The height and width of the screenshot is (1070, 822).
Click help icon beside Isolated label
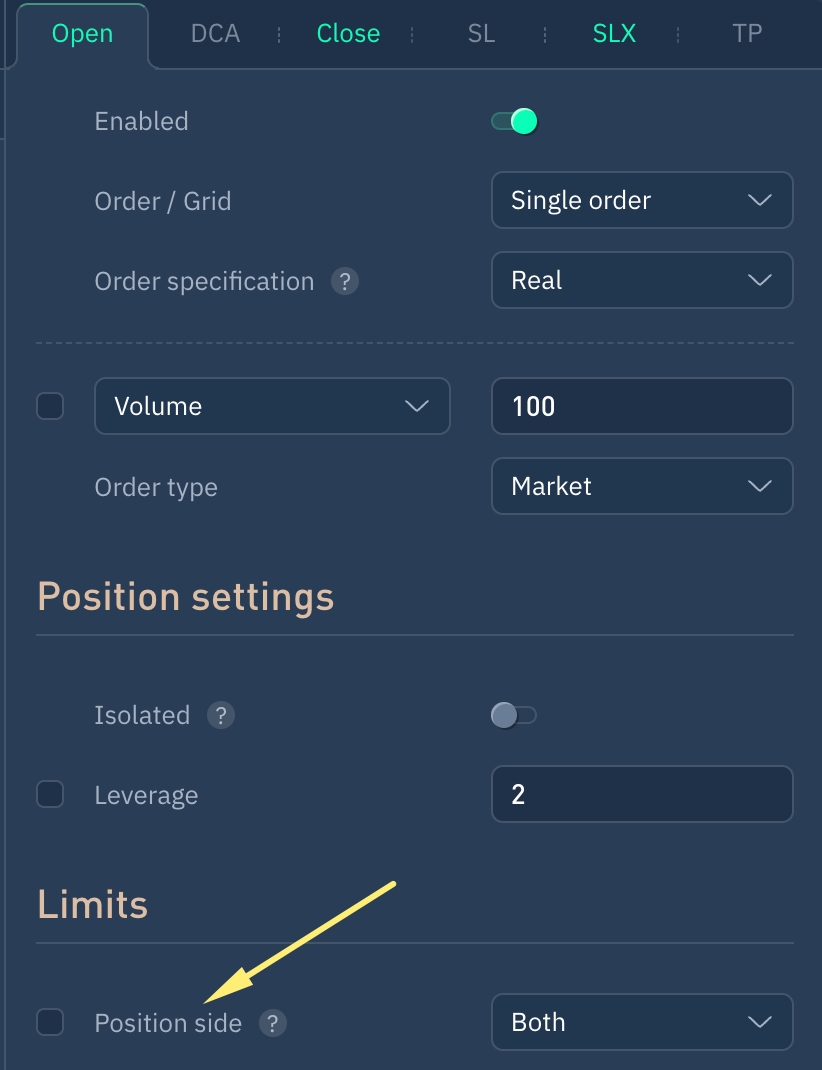(220, 716)
